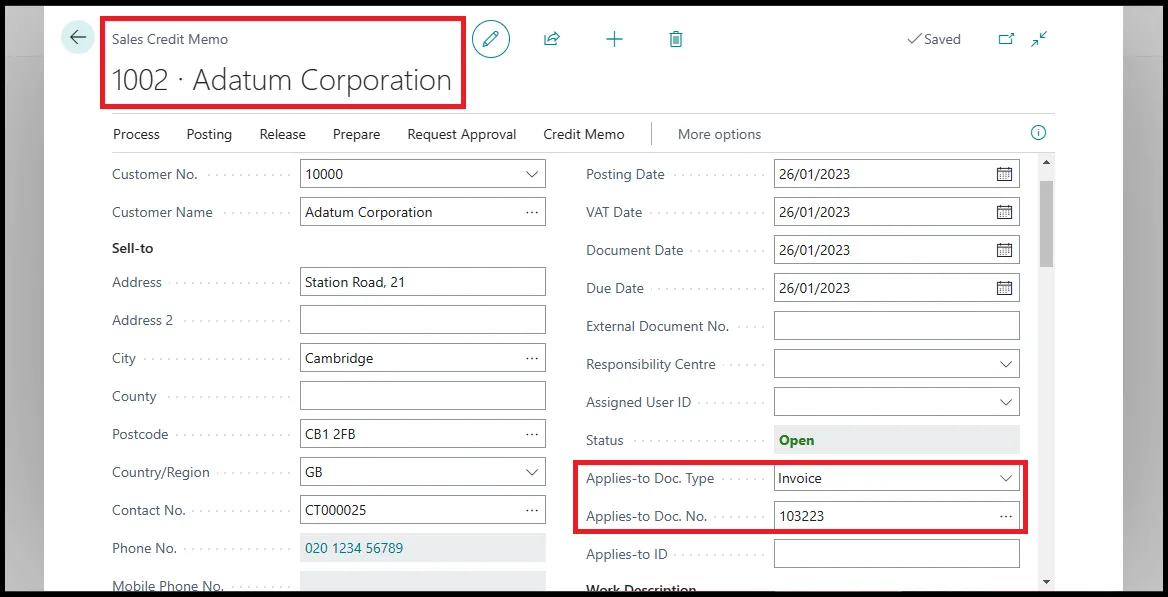The width and height of the screenshot is (1168, 597).
Task: Click the Posting Date field value
Action: [814, 174]
